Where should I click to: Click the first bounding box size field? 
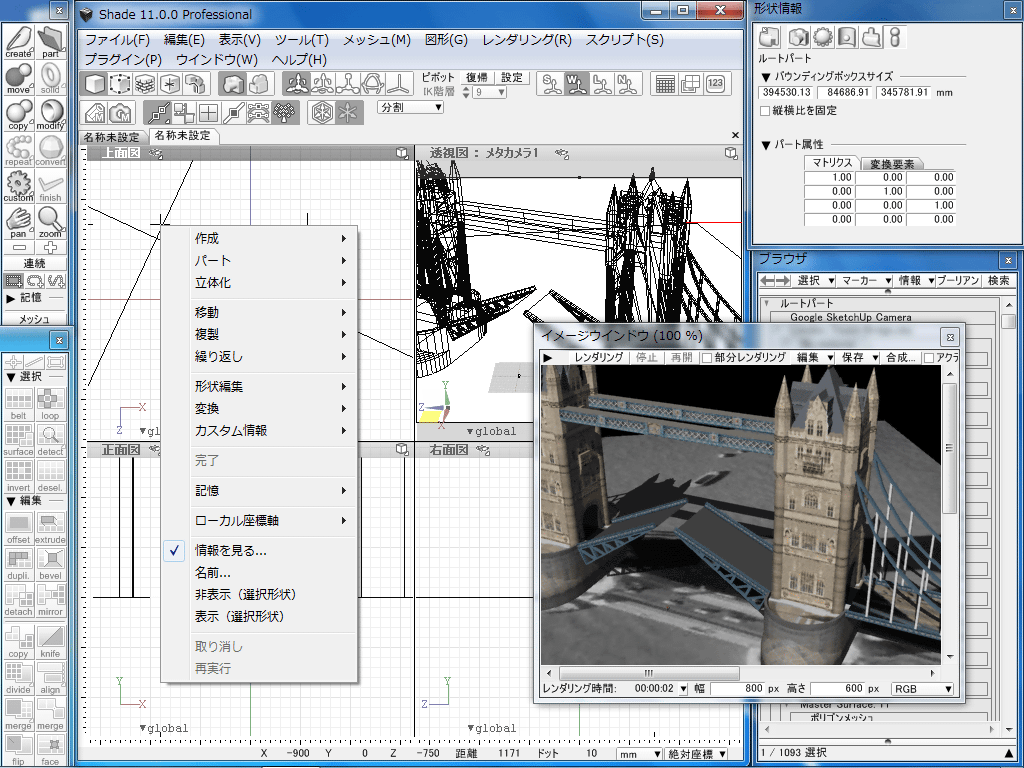tap(786, 93)
